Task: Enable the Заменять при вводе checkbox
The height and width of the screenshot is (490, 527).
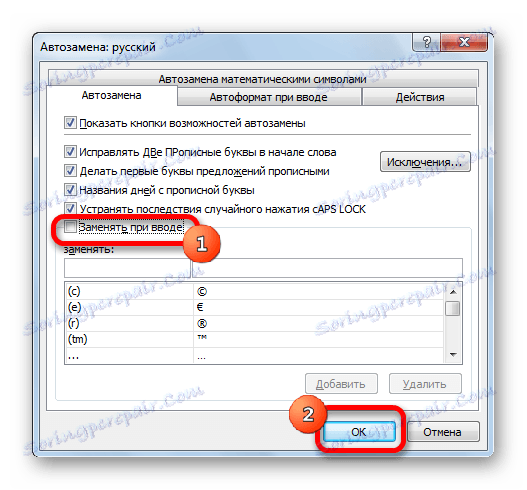Action: pyautogui.click(x=70, y=227)
